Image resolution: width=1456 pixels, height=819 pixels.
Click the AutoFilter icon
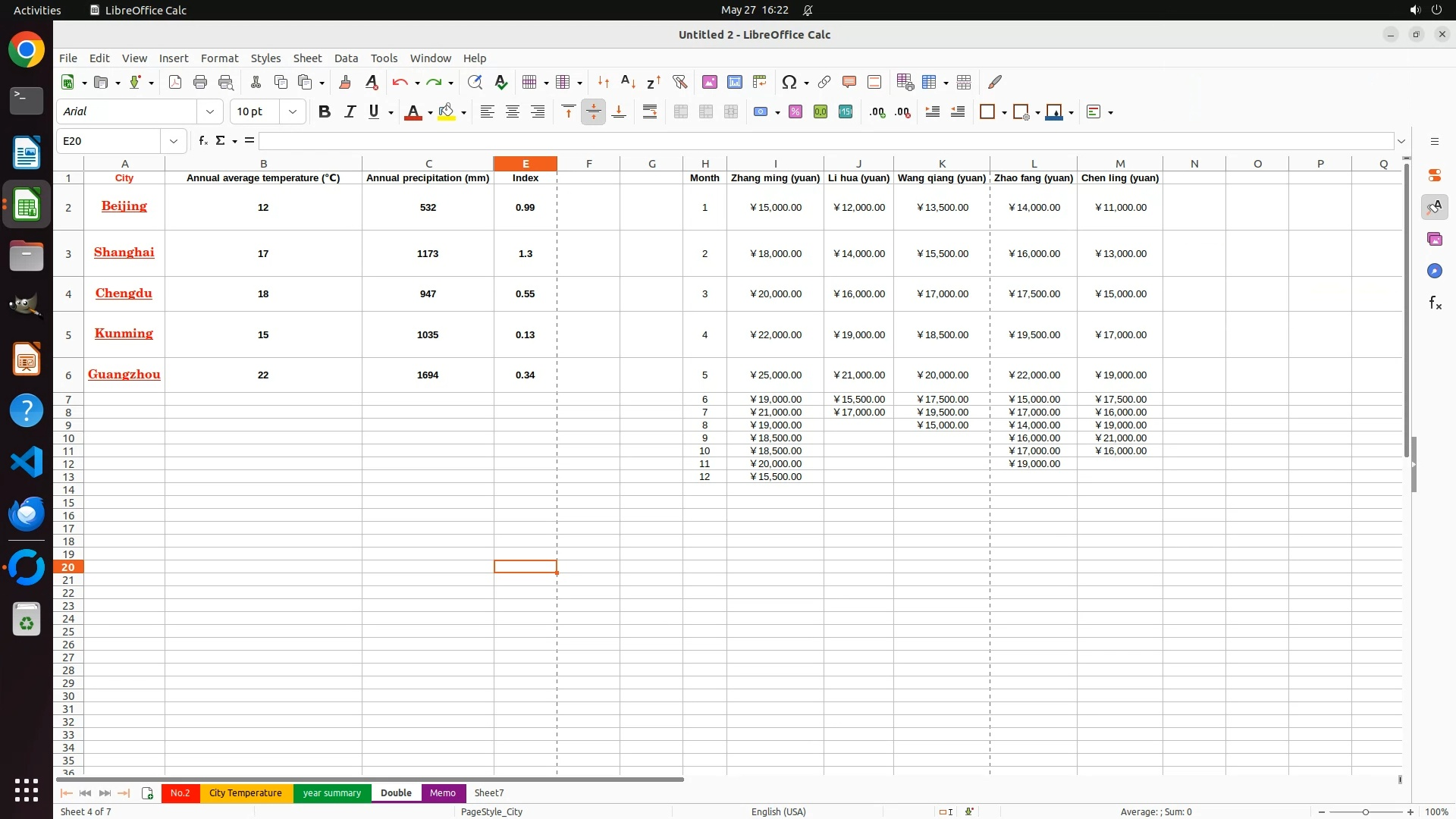coord(679,82)
